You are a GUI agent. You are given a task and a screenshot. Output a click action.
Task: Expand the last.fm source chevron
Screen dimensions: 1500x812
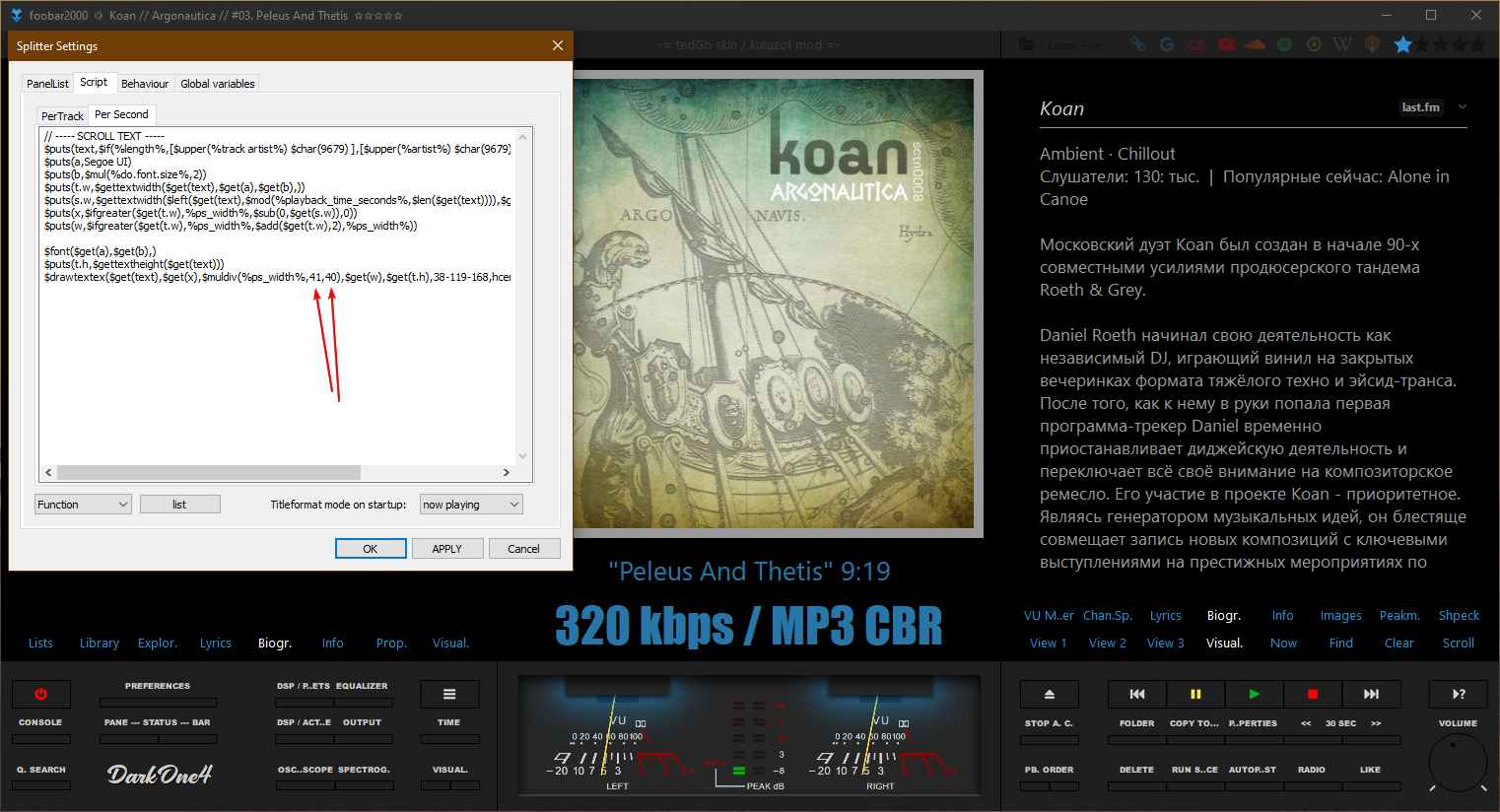click(x=1463, y=107)
